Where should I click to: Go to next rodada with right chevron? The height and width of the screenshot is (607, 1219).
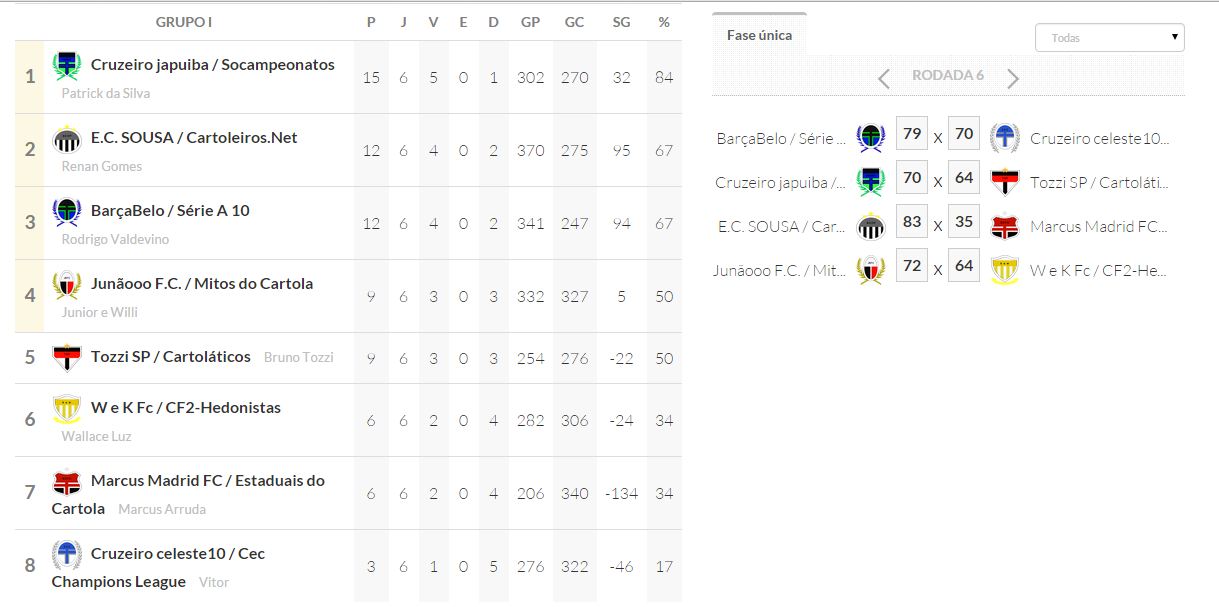tap(1013, 78)
